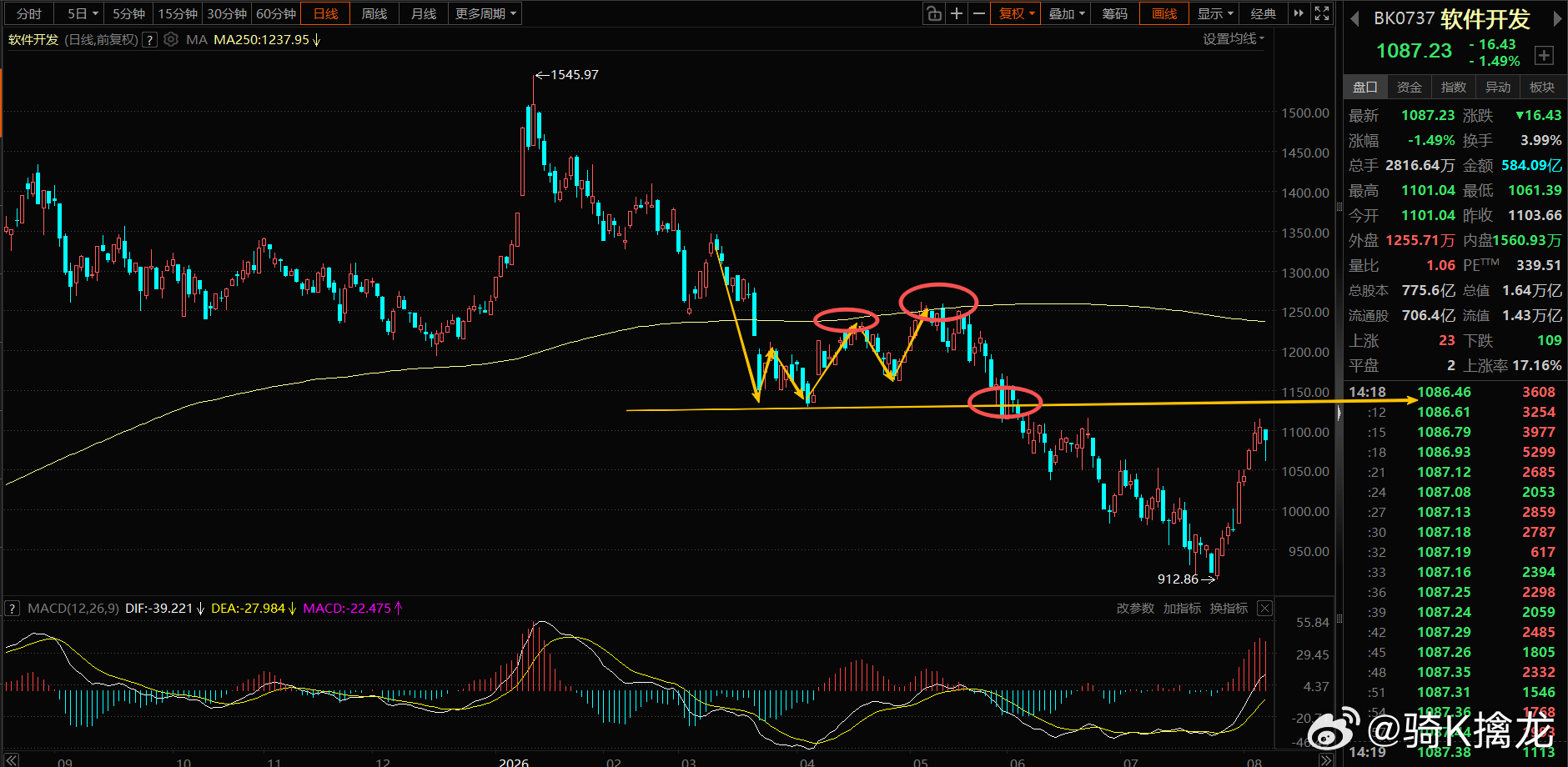Go to next sector with right arrow

click(1556, 18)
